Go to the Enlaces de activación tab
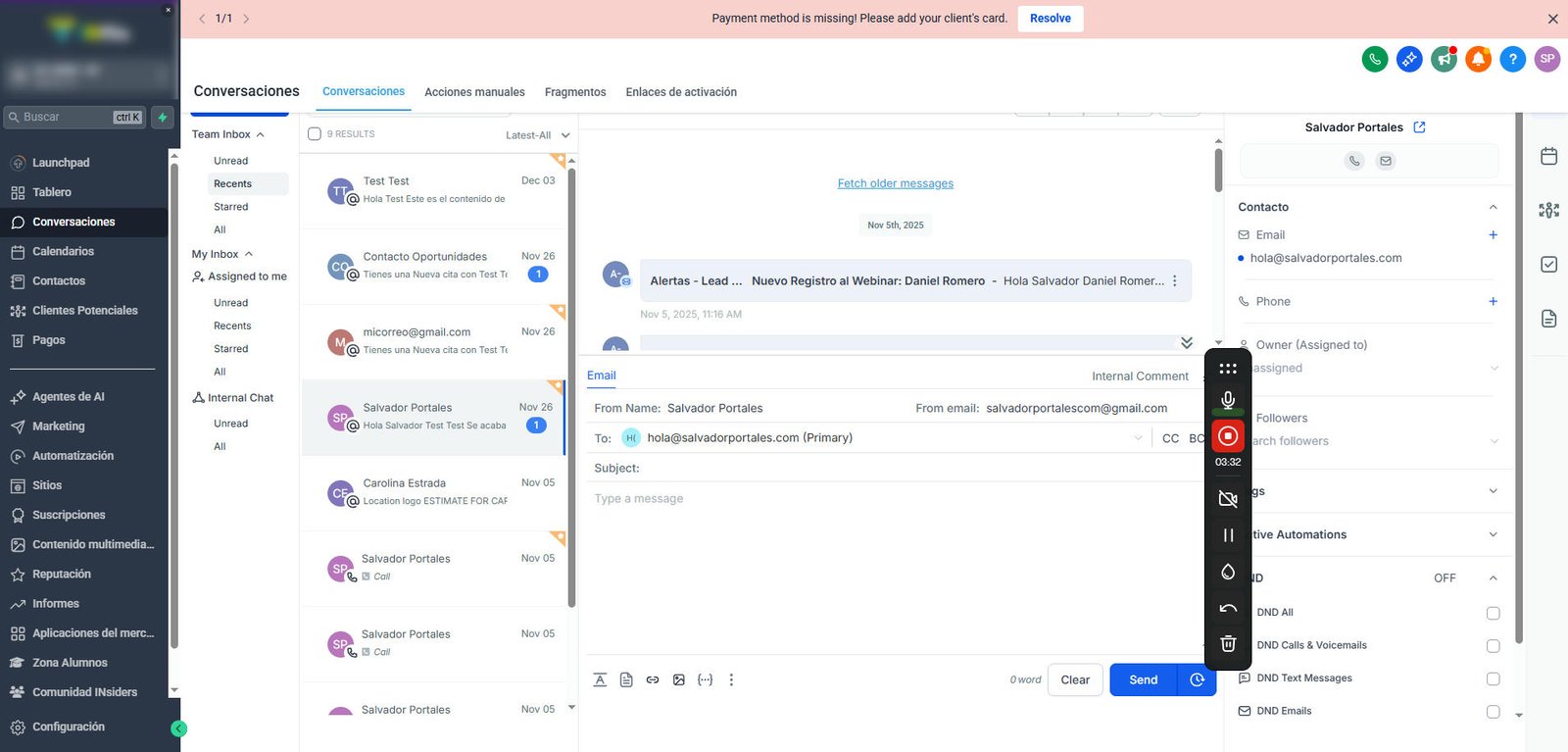Screen dimensions: 1568x752 pyautogui.click(x=681, y=92)
